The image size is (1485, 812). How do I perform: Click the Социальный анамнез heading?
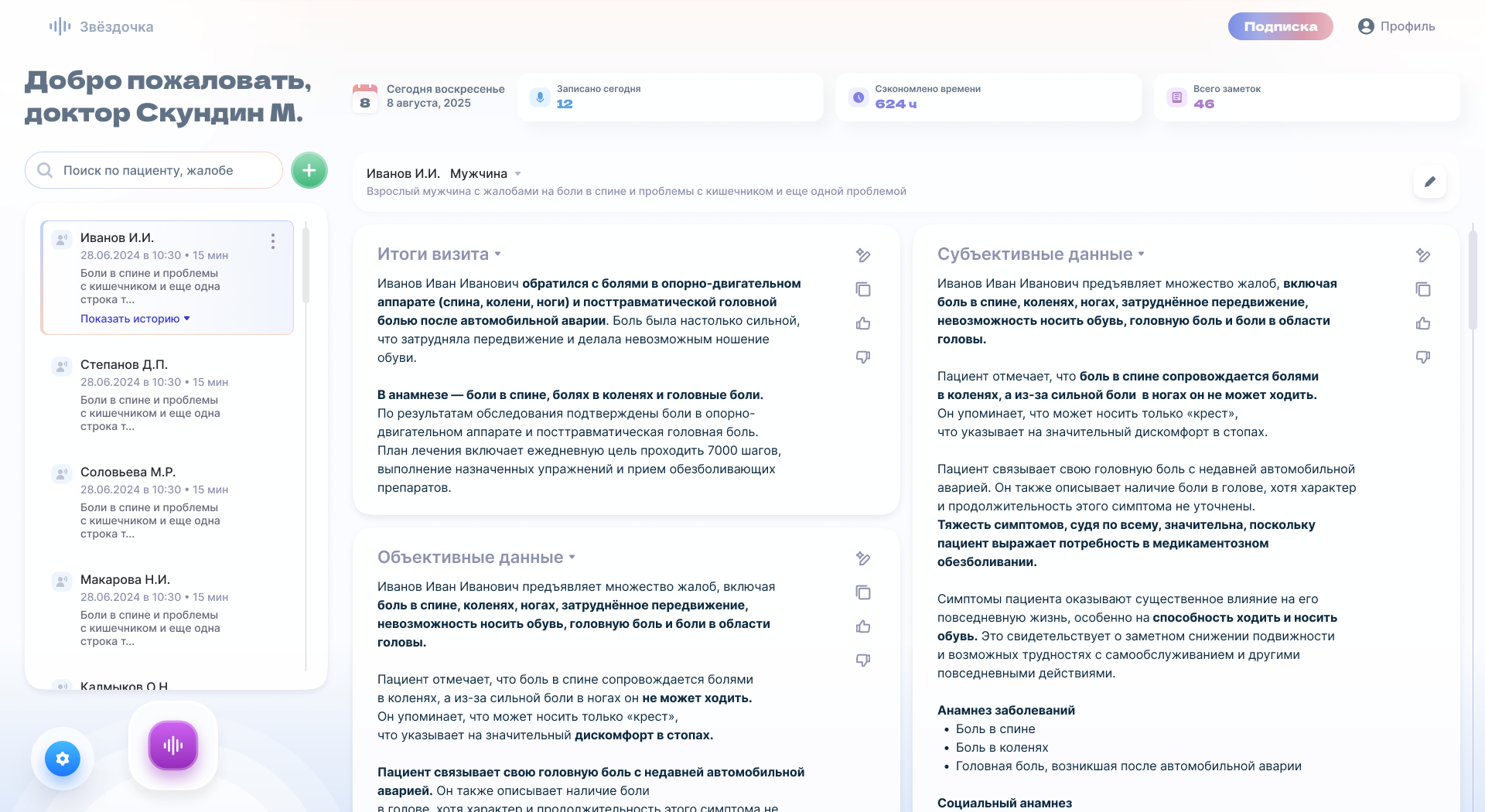point(1005,803)
